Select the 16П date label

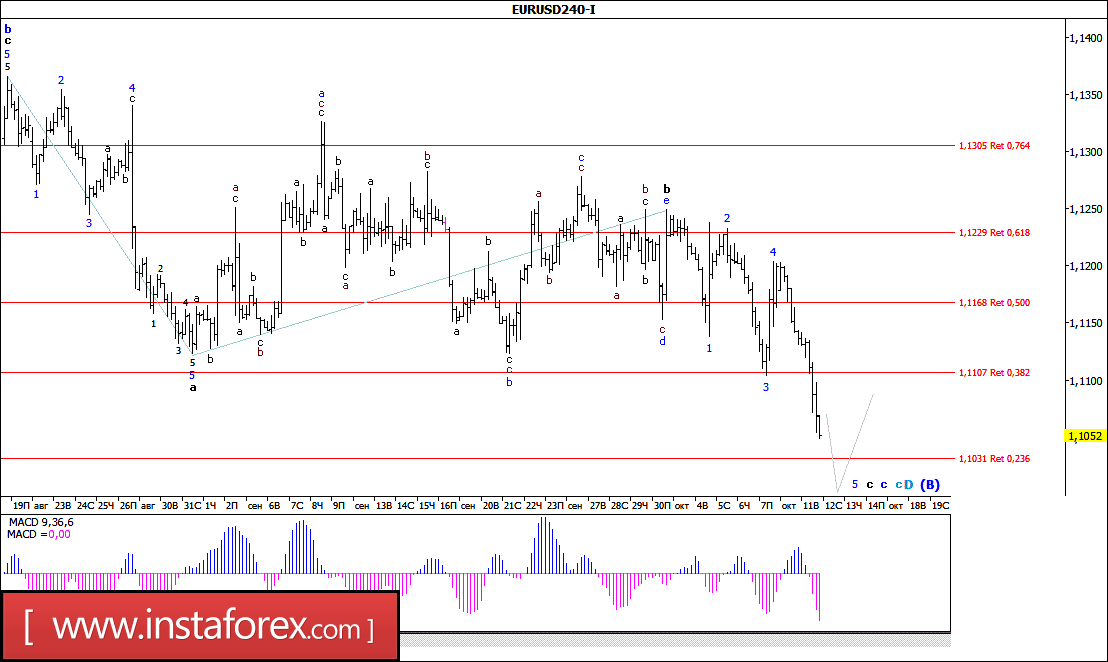tap(448, 505)
